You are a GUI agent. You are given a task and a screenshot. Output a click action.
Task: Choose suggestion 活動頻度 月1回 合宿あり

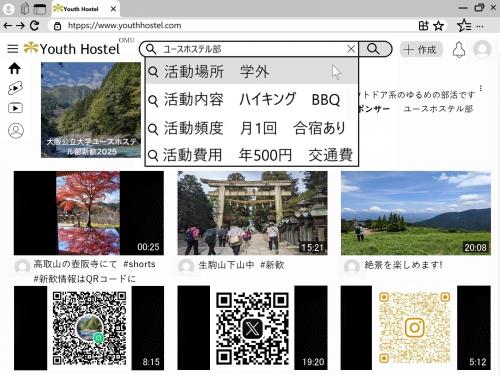pyautogui.click(x=252, y=128)
